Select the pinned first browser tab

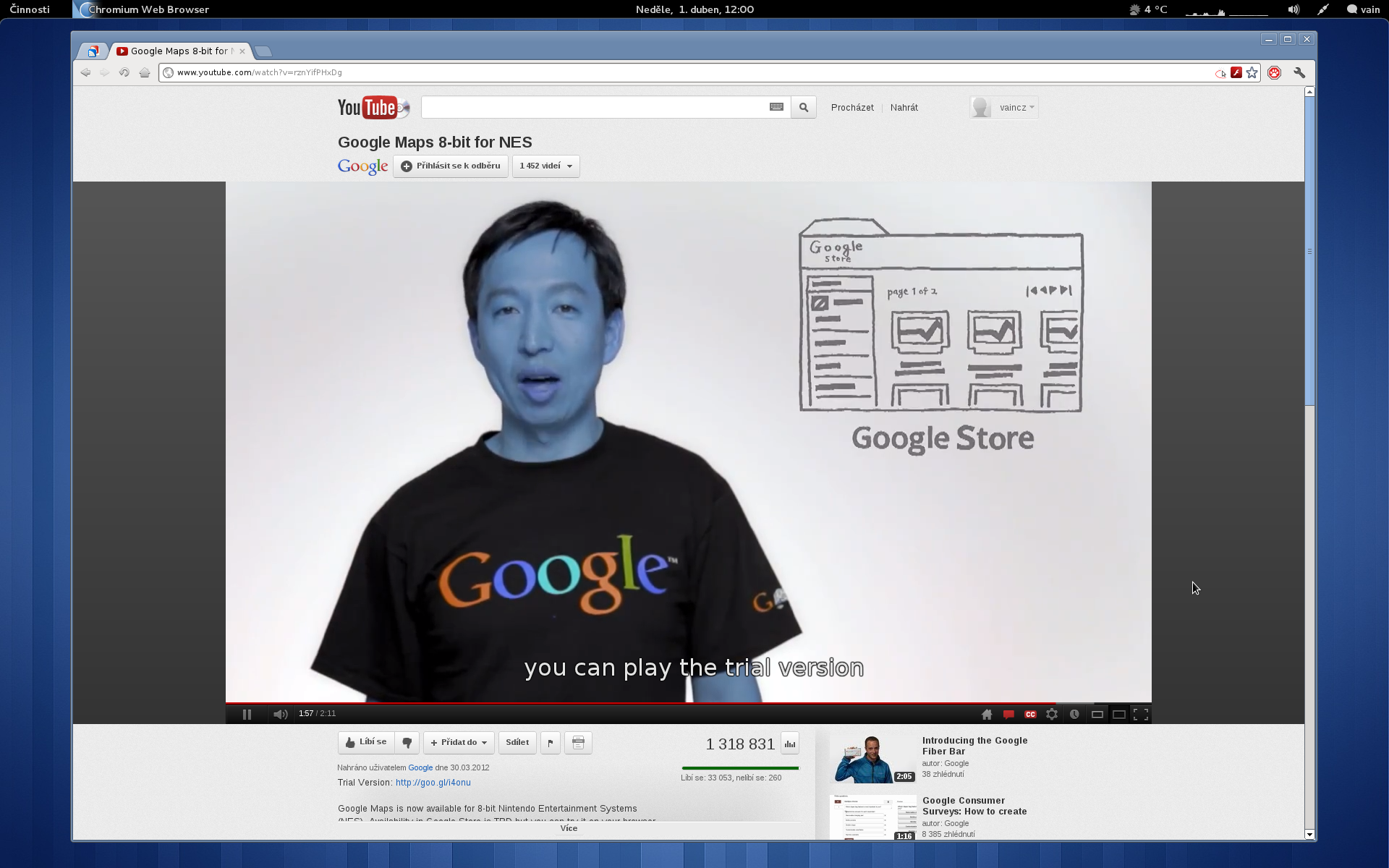[x=93, y=51]
